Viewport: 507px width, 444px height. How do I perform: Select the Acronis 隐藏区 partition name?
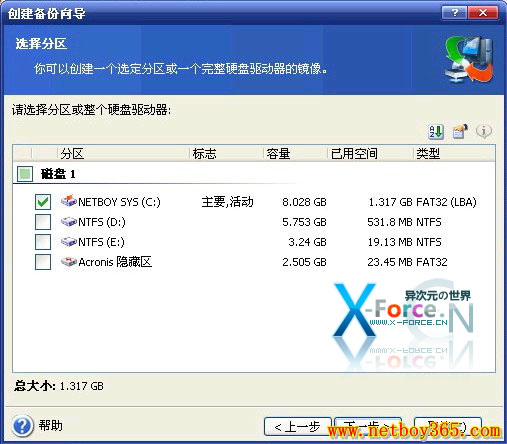coord(115,262)
